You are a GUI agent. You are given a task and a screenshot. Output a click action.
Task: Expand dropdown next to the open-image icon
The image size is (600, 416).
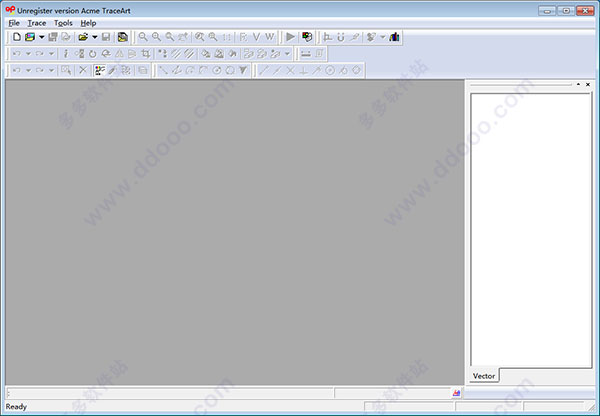[x=41, y=37]
